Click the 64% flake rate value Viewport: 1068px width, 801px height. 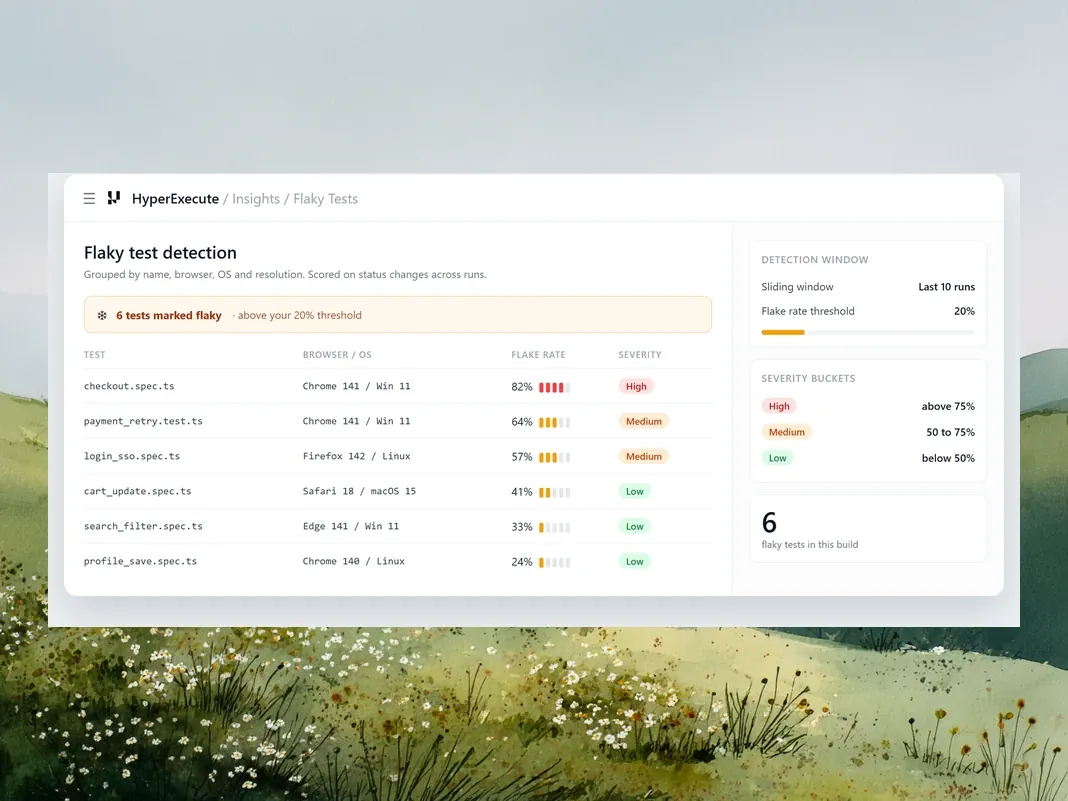522,422
